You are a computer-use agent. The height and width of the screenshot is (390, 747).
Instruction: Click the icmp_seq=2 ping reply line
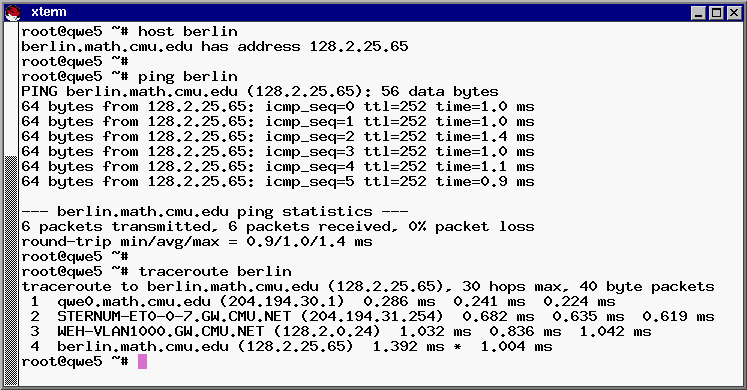278,137
